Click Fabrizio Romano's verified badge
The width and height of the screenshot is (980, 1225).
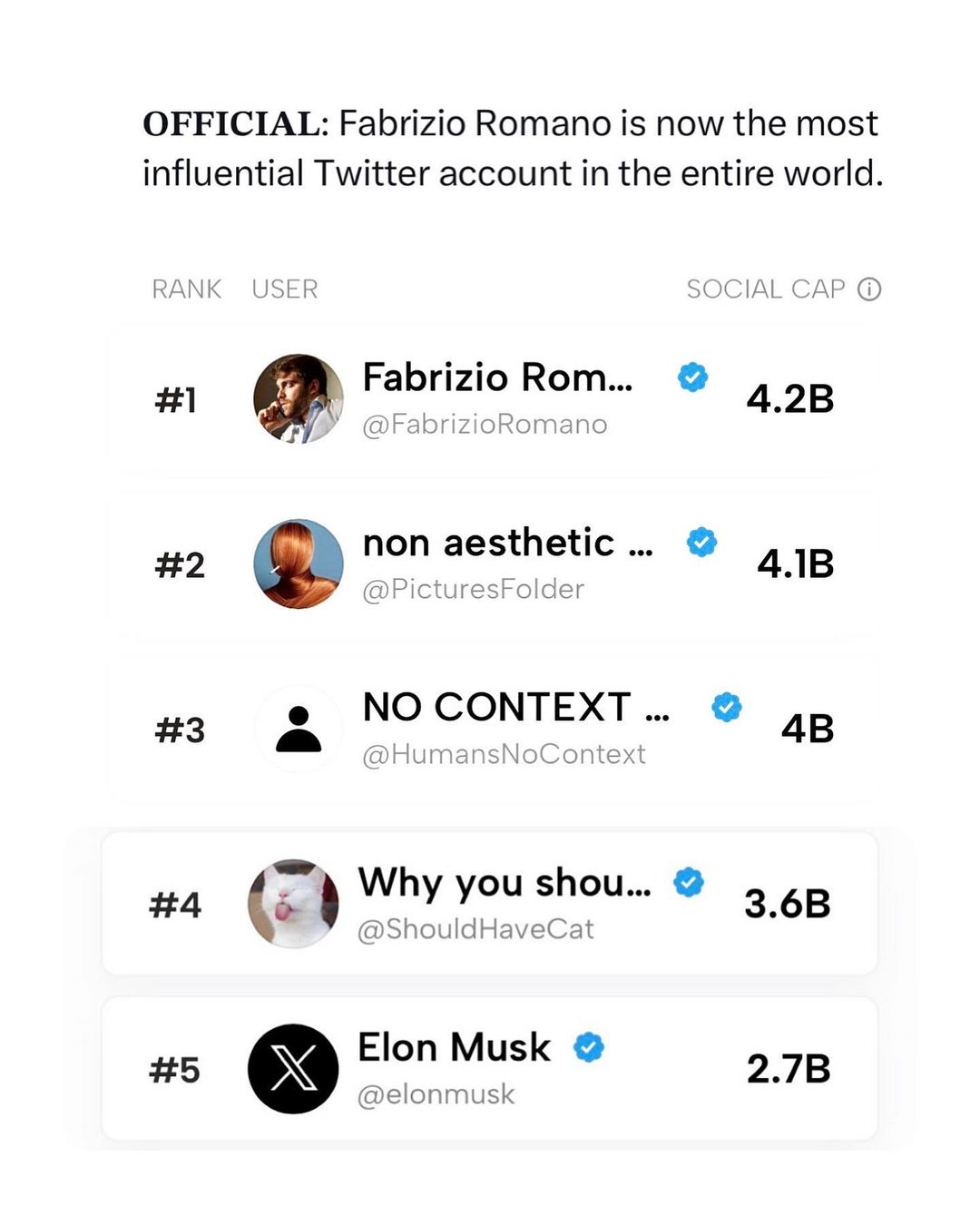(x=692, y=377)
